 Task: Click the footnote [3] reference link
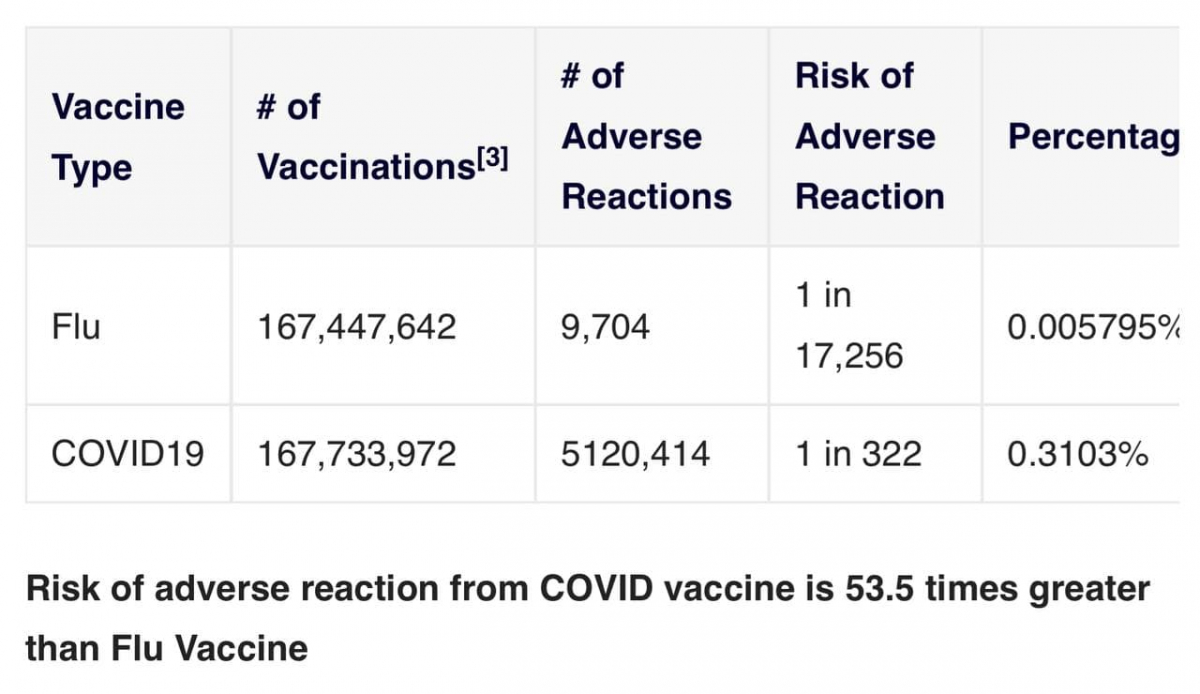(x=489, y=157)
